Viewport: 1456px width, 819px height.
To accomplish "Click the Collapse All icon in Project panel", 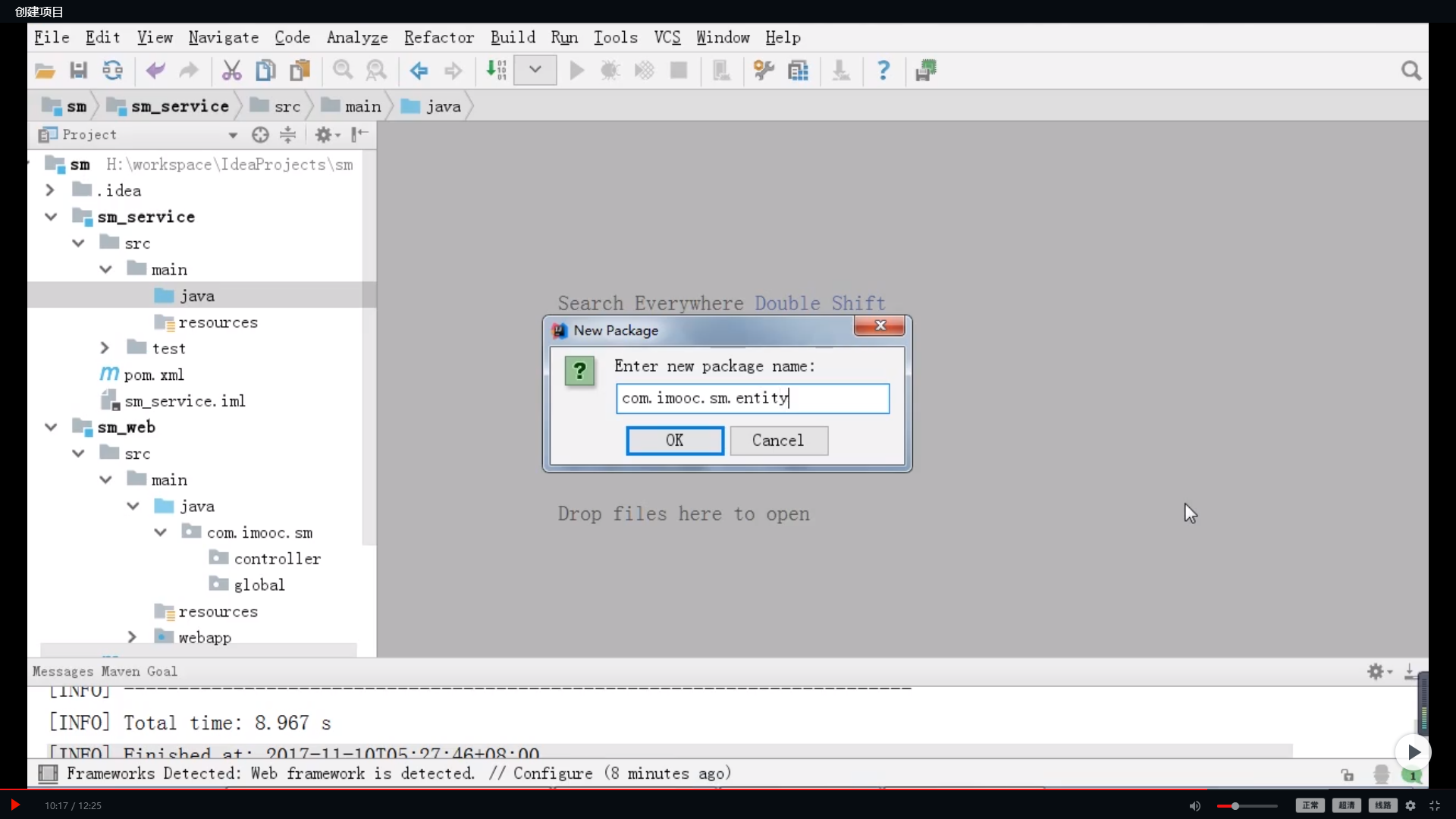I will [288, 135].
